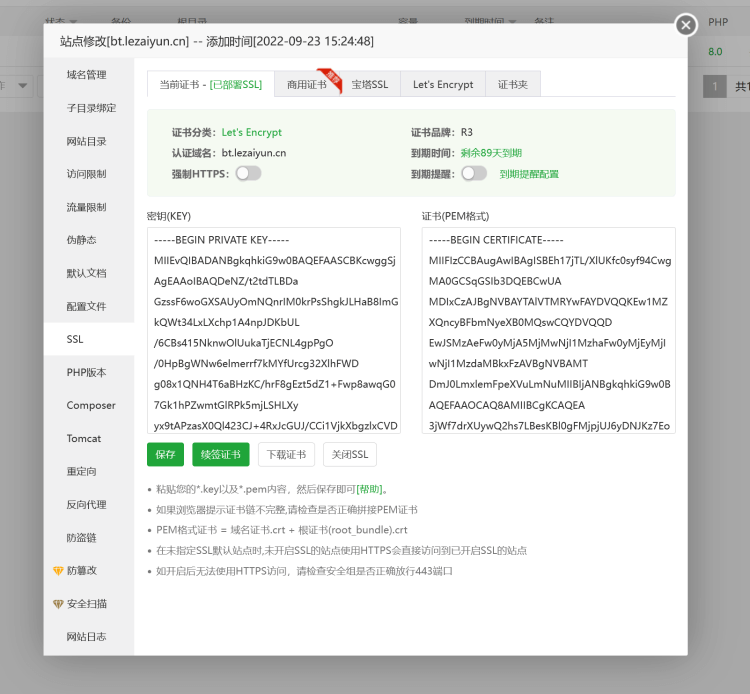The image size is (750, 694).
Task: Click the diamond icon beside 防篡改
Action: click(x=58, y=570)
